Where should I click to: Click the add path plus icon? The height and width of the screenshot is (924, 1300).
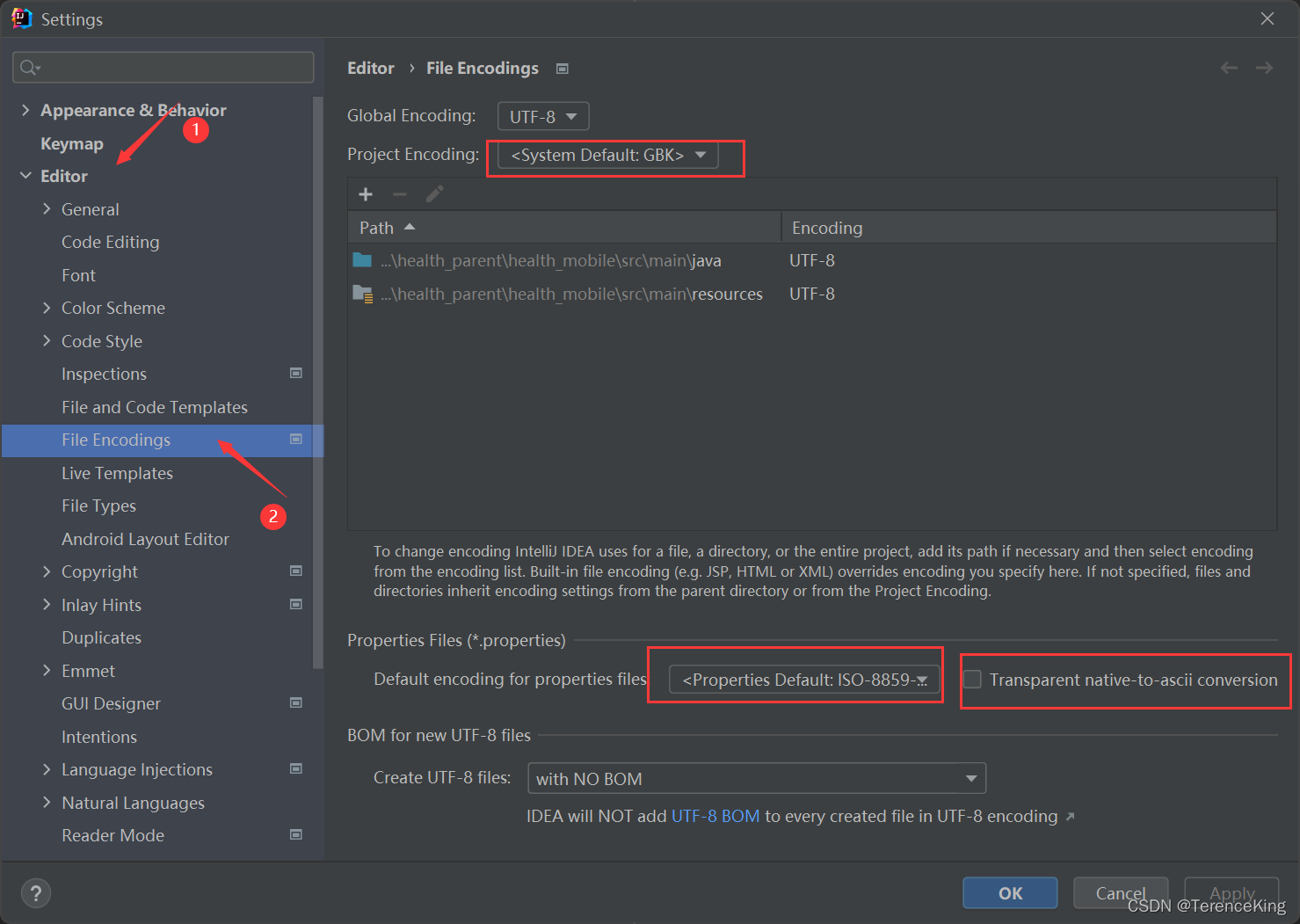coord(366,194)
